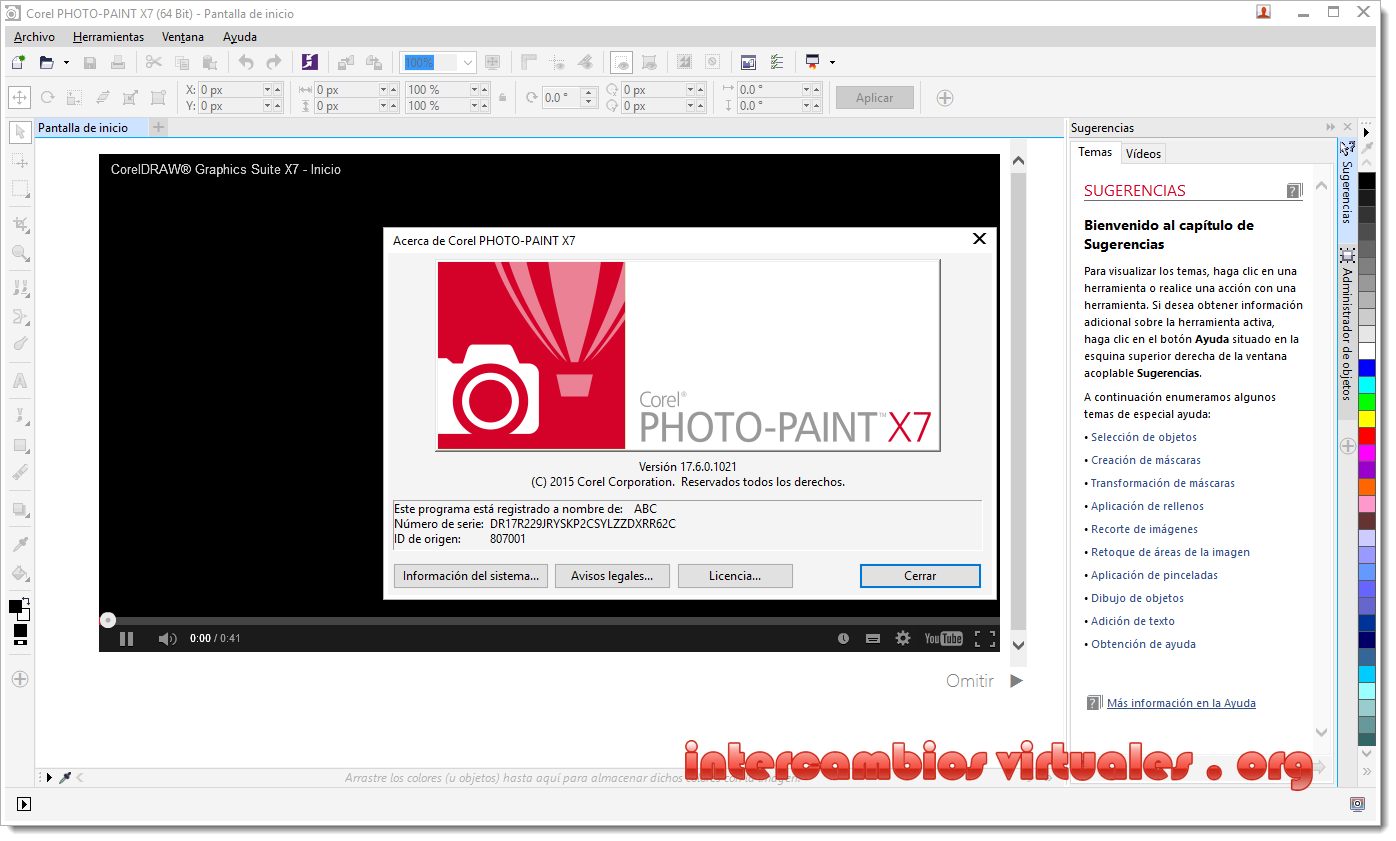Select the Mask Transform tool
Viewport: 1396px width, 841px height.
(20, 160)
